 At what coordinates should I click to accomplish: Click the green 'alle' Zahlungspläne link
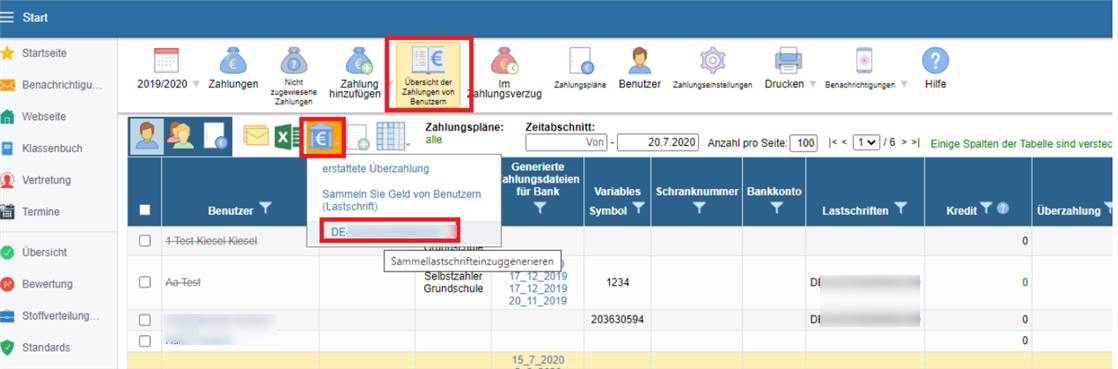(x=433, y=140)
